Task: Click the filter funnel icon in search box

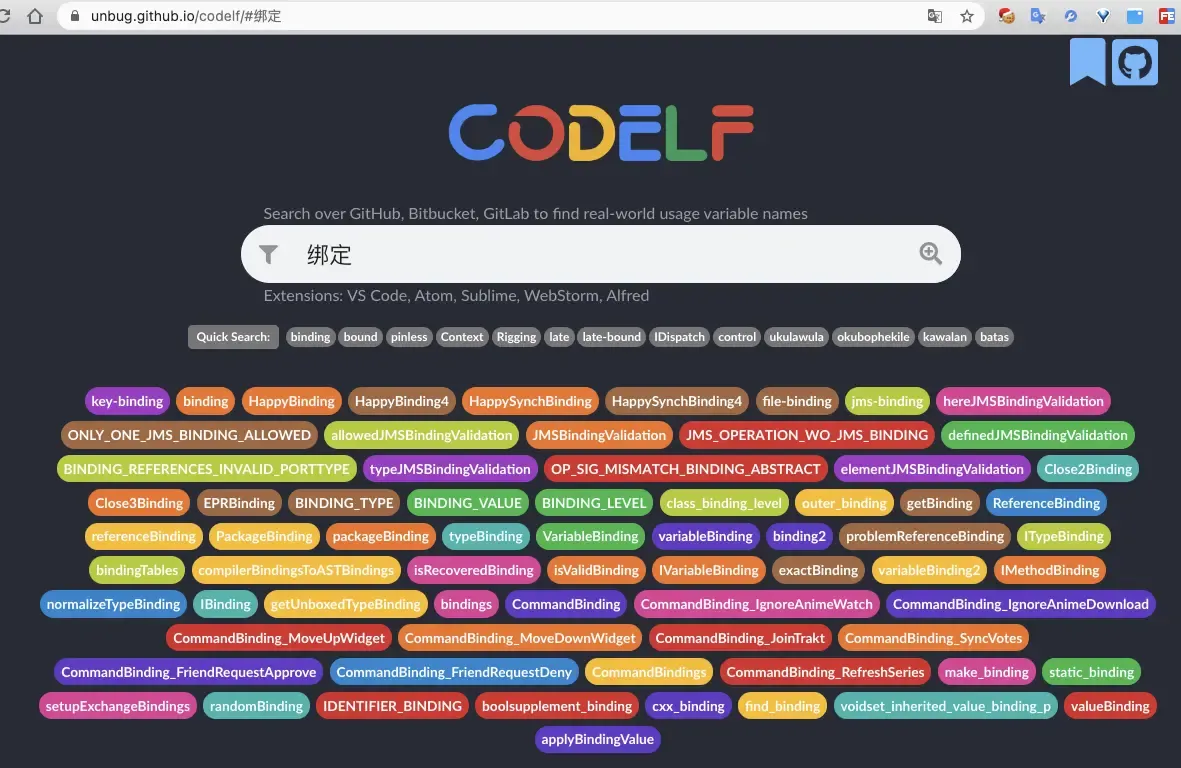Action: 268,254
